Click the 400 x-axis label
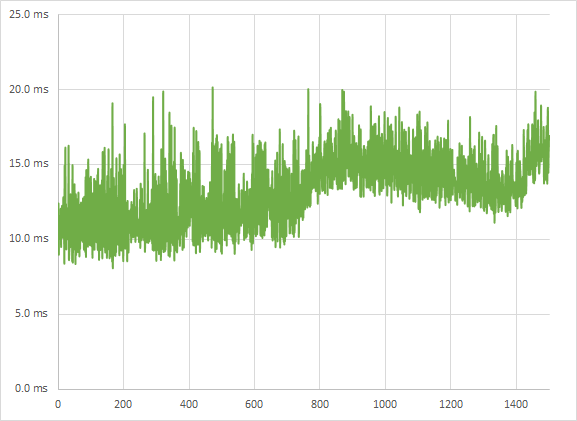 pyautogui.click(x=189, y=404)
